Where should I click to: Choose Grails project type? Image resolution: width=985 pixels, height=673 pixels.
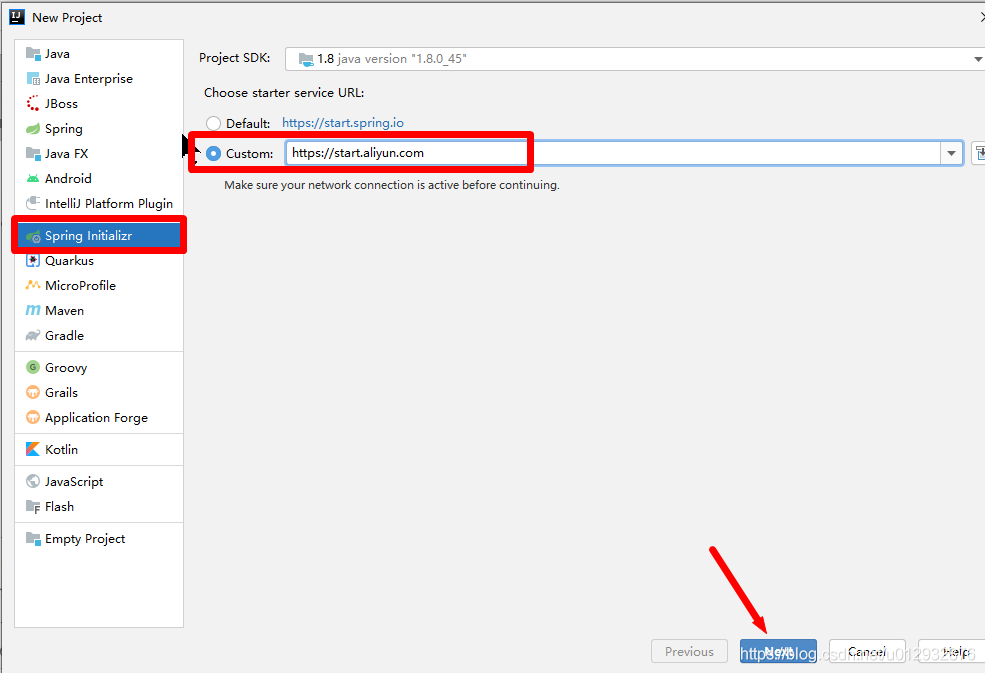point(99,393)
